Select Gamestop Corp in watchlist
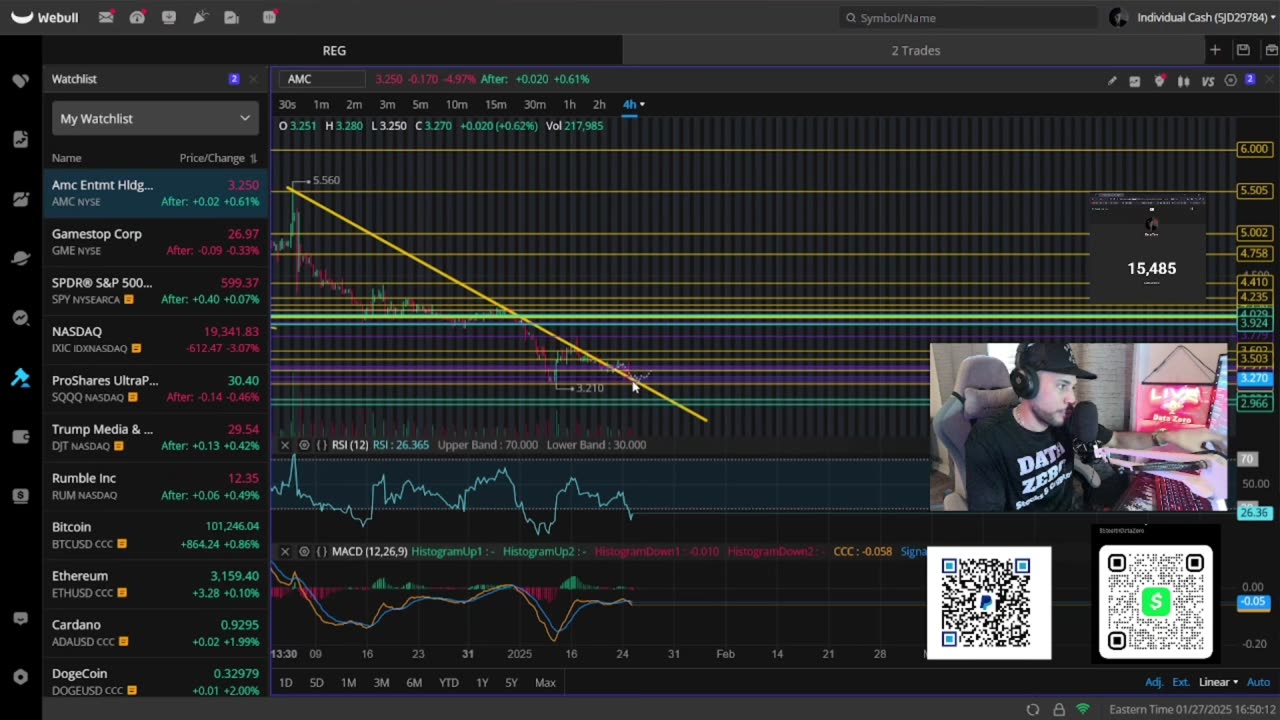Screen dimensions: 1280x720 pyautogui.click(x=155, y=242)
